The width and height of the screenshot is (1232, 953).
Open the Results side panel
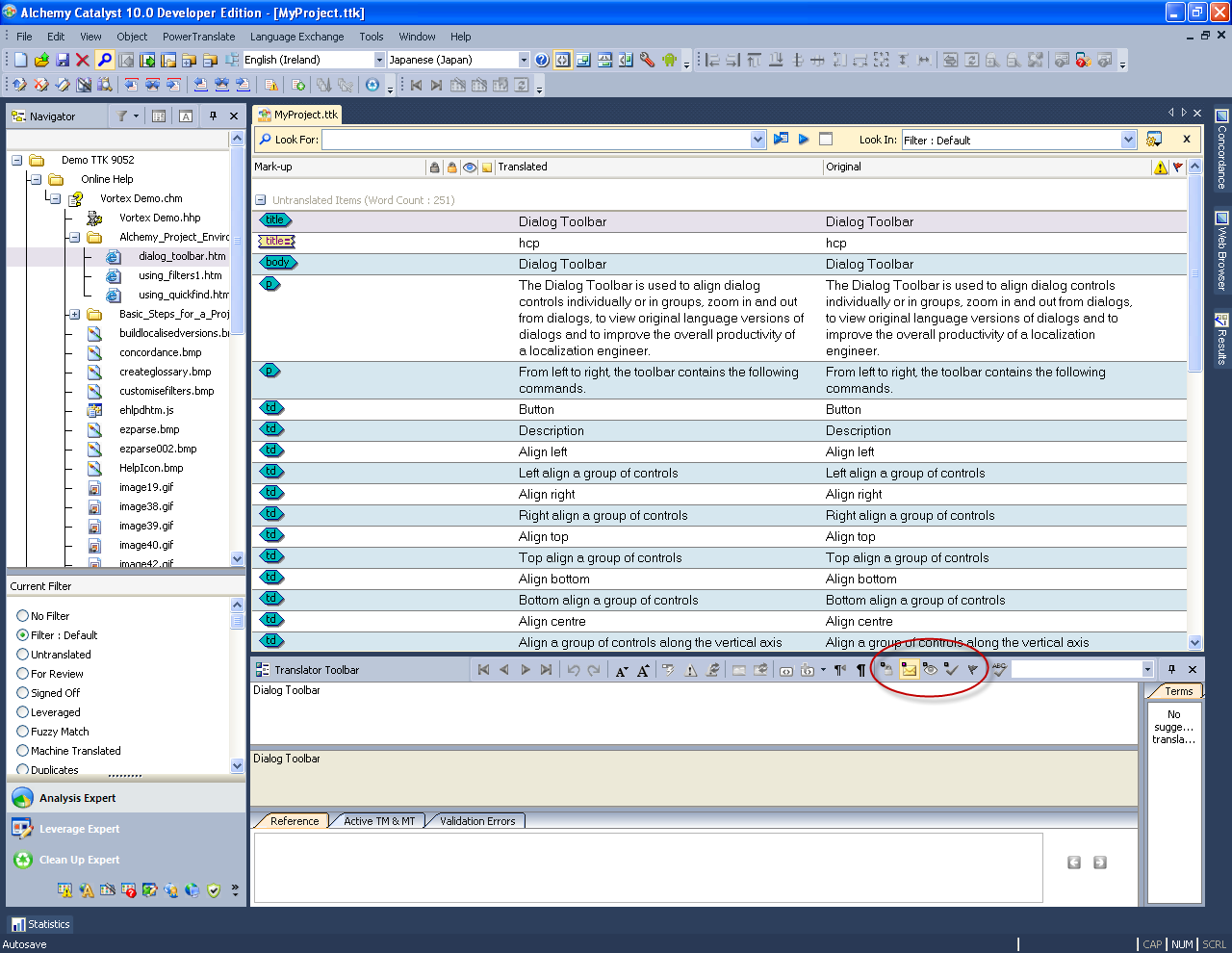coord(1221,338)
